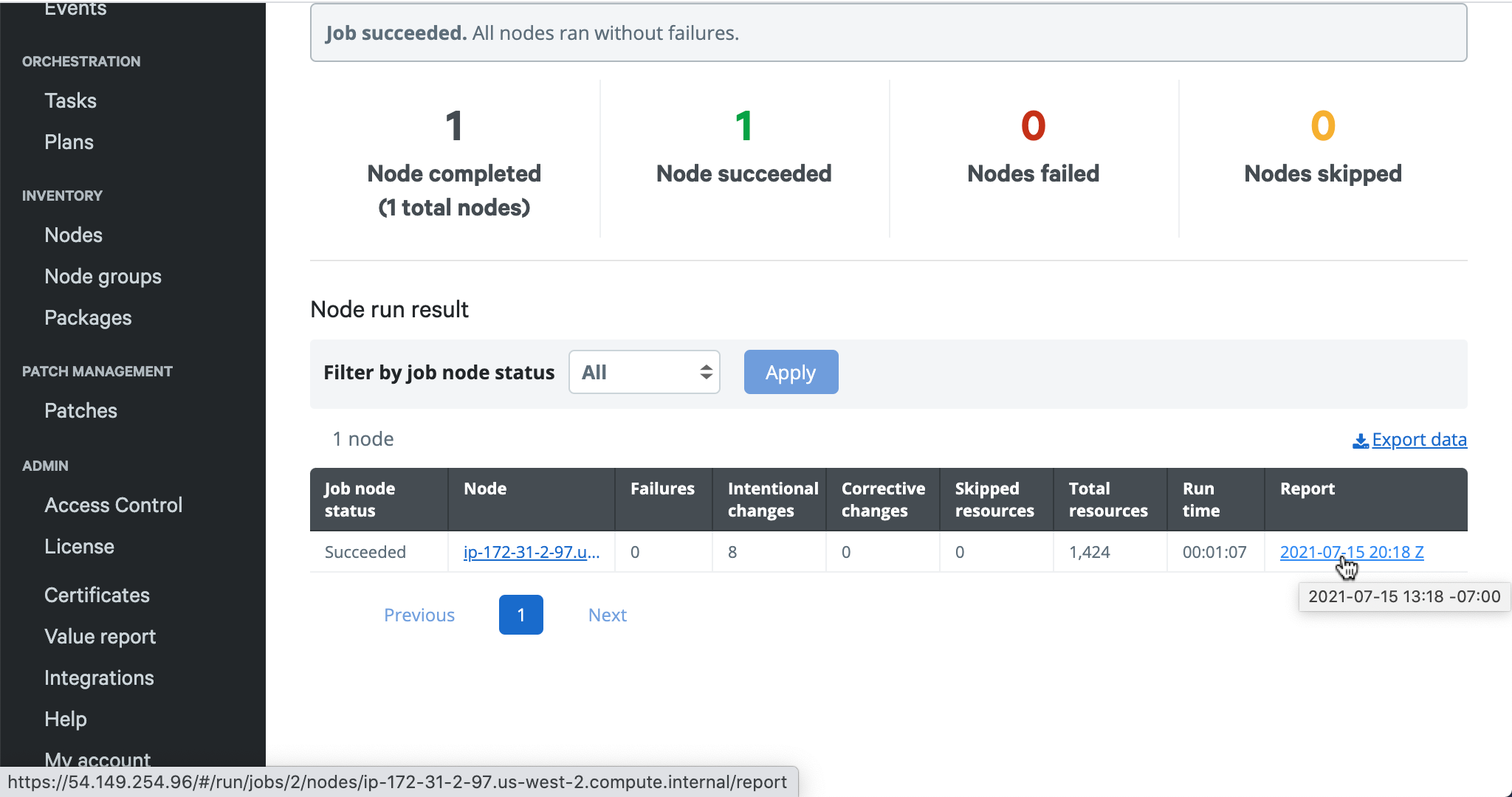Viewport: 1512px width, 797px height.
Task: Open the job node status filter dropdown
Action: click(x=645, y=372)
